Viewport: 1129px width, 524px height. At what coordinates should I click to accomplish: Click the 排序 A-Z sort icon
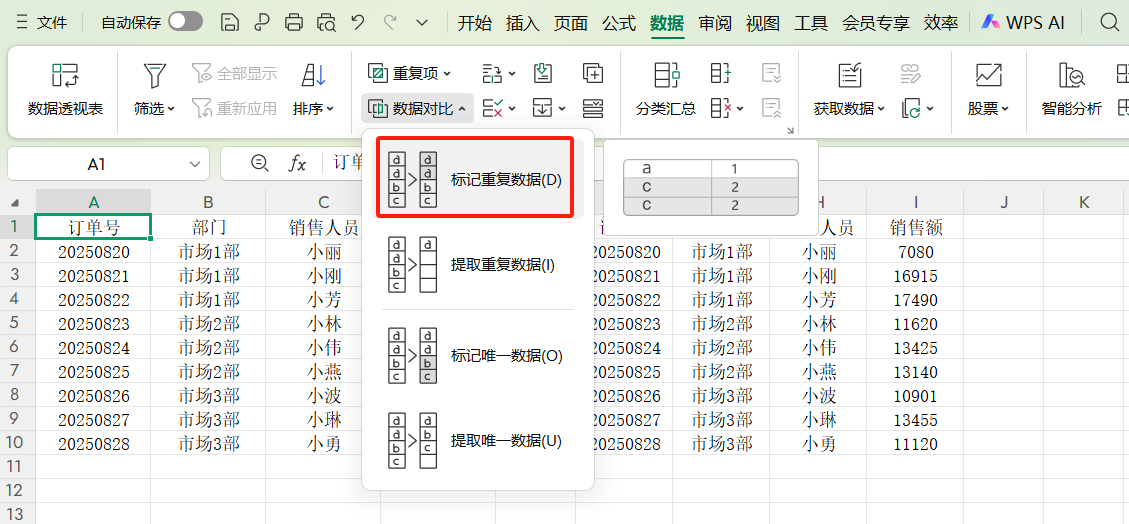[x=313, y=75]
